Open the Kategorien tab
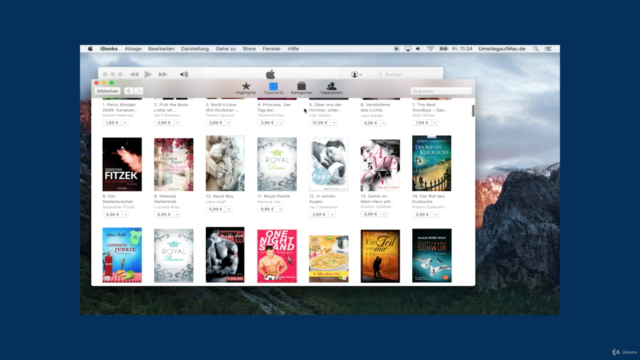This screenshot has width=640, height=360. coord(301,88)
